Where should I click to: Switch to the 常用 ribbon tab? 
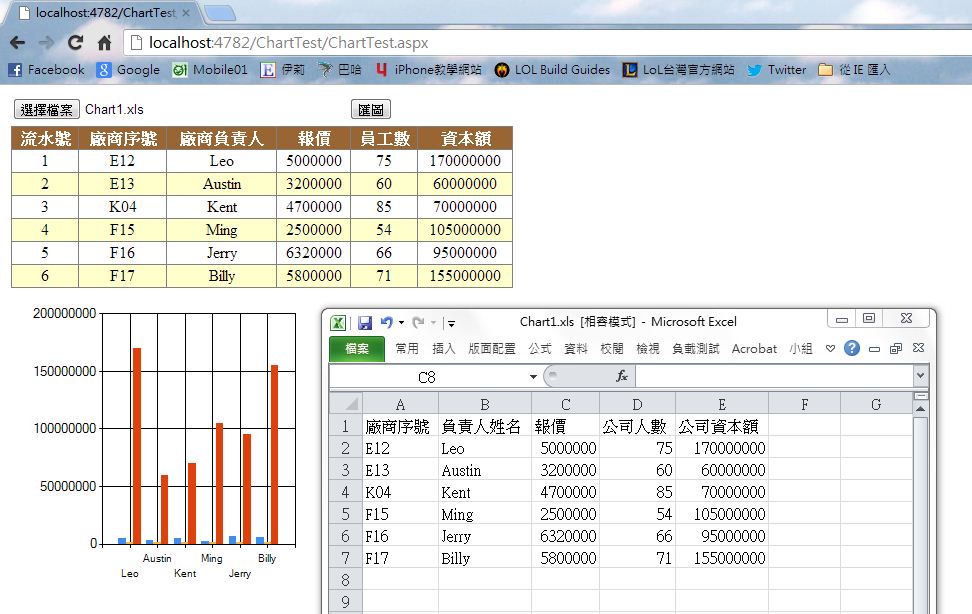(x=407, y=349)
